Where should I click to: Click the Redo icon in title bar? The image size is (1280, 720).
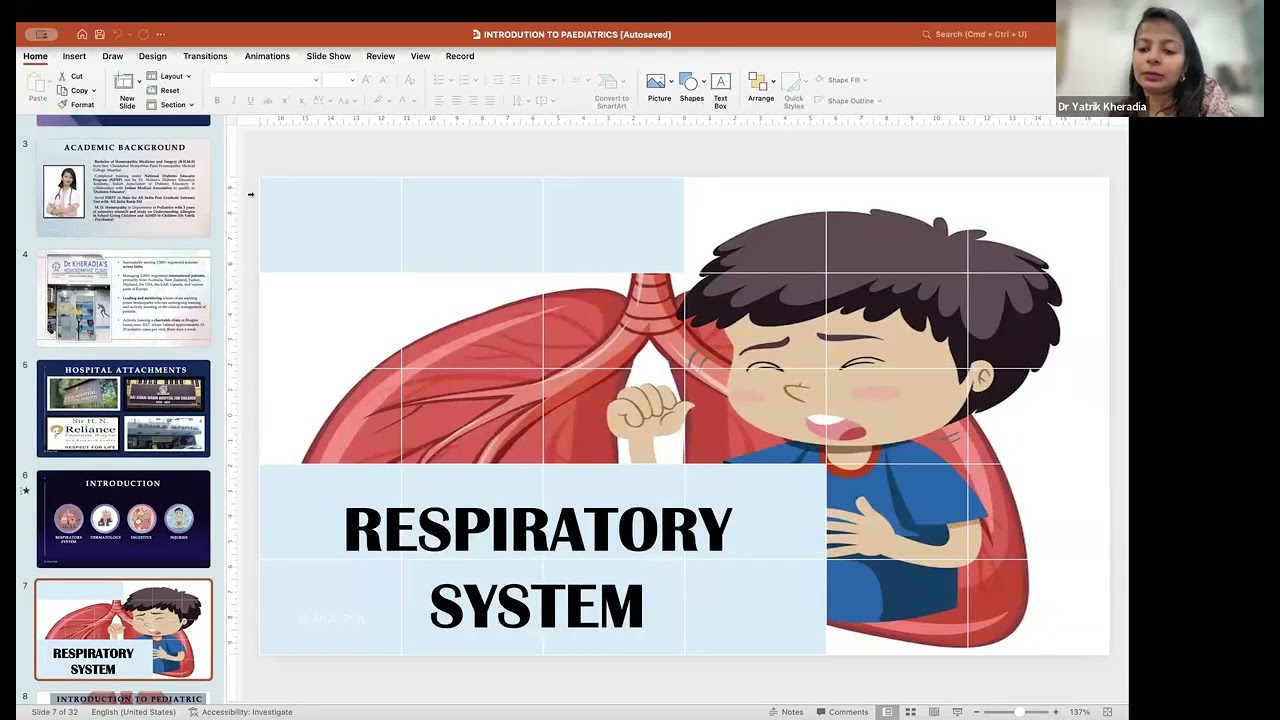pyautogui.click(x=144, y=34)
